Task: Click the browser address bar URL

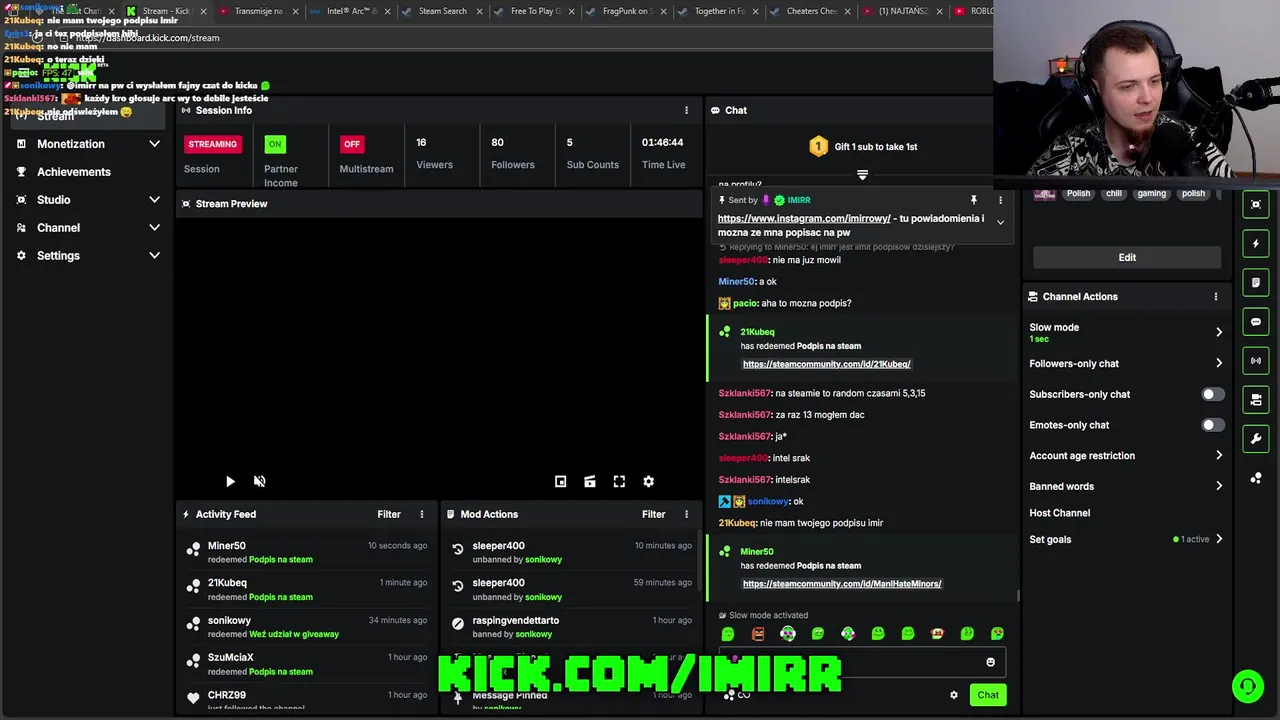Action: [148, 38]
